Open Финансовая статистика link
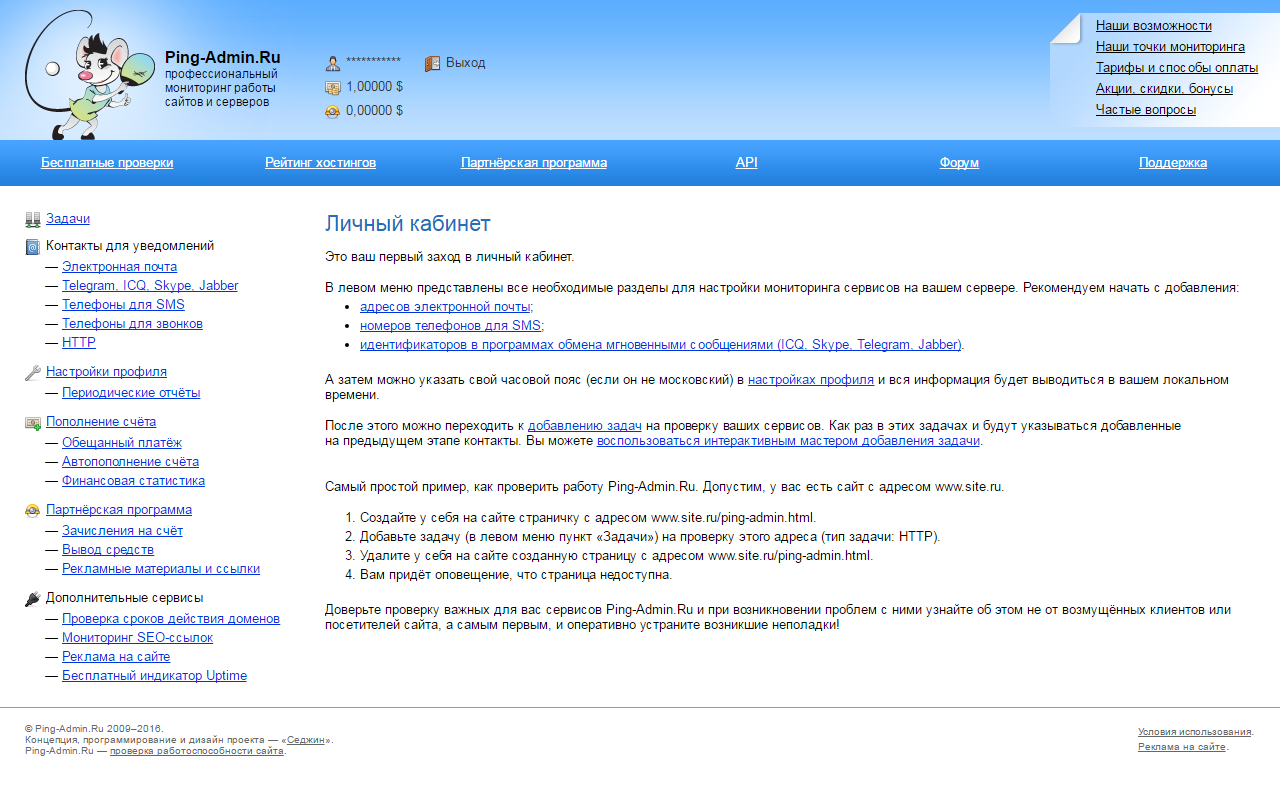The image size is (1280, 800). (133, 481)
